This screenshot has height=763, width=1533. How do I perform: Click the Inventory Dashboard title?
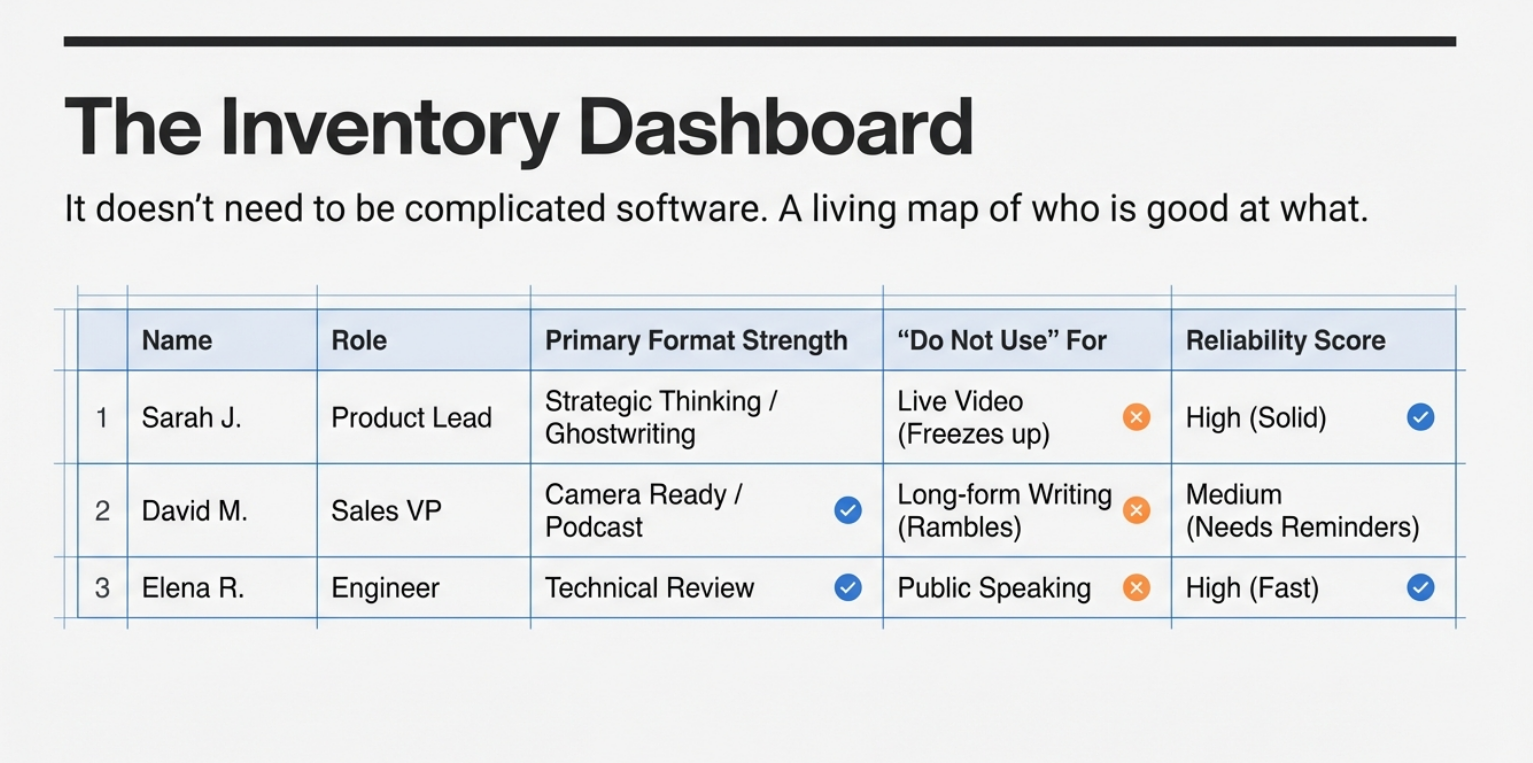click(x=518, y=129)
